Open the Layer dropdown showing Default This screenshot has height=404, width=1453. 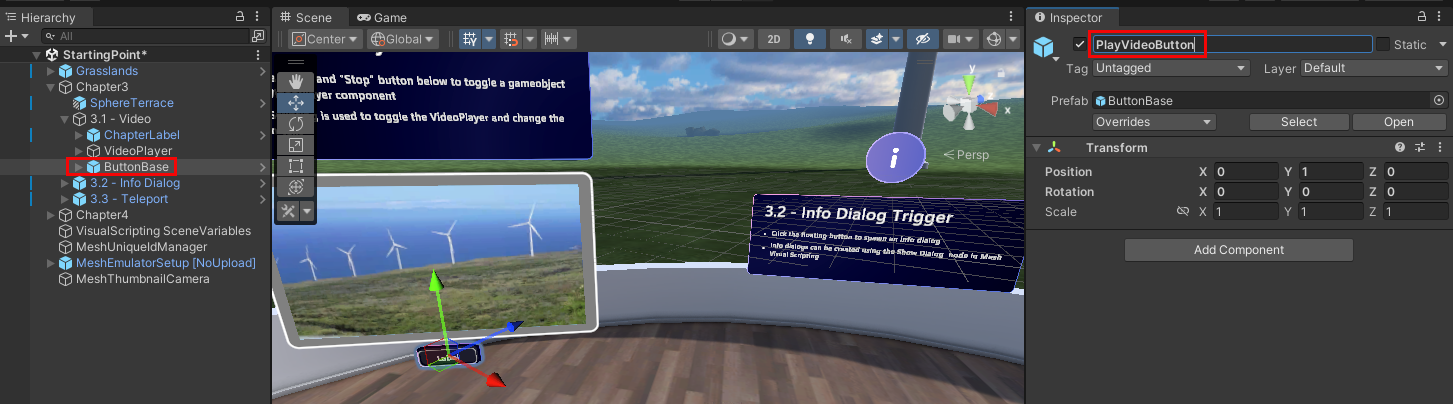pyautogui.click(x=1374, y=68)
